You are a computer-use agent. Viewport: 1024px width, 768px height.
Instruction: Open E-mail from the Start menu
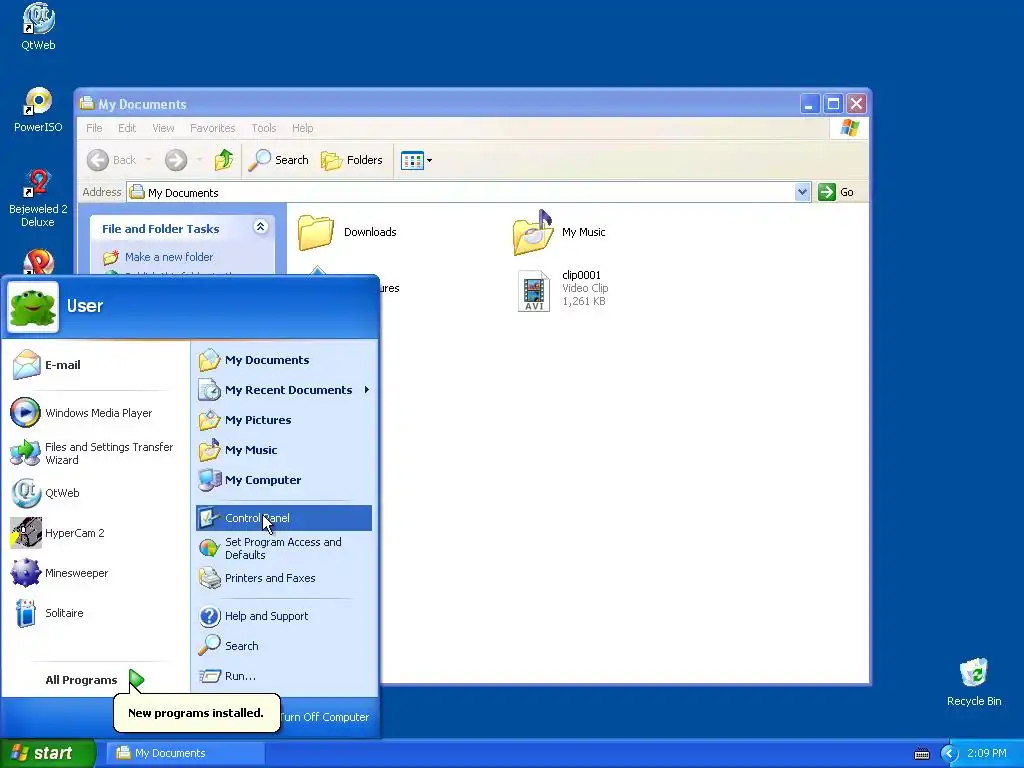(93, 364)
